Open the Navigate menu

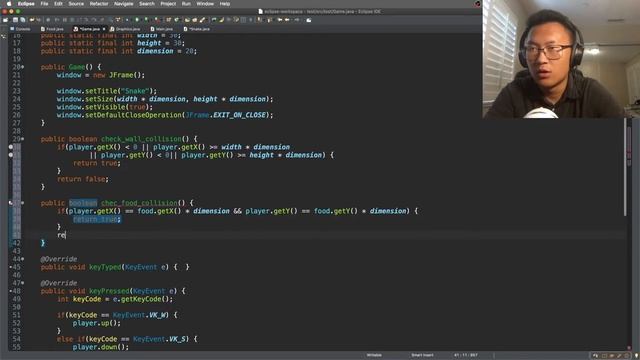(123, 4)
